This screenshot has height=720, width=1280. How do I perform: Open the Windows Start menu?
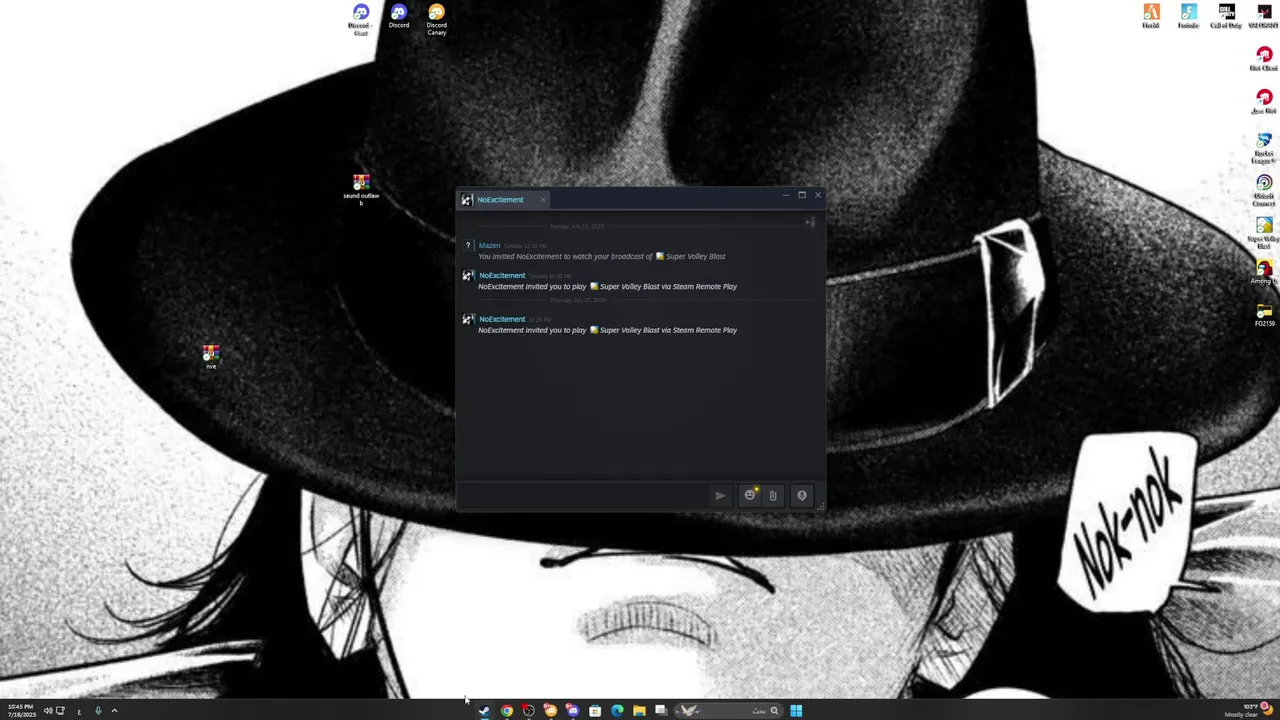click(796, 711)
